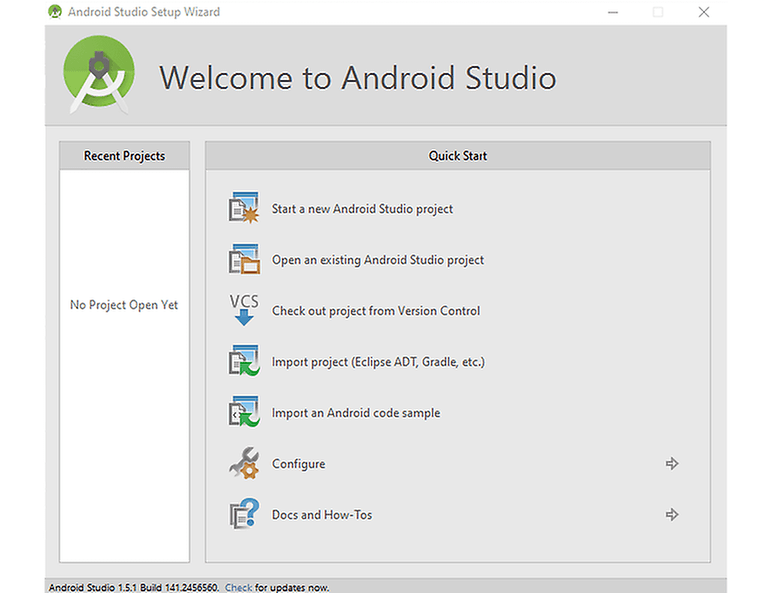Image resolution: width=782 pixels, height=593 pixels.
Task: Open the Configure menu entry
Action: click(298, 464)
